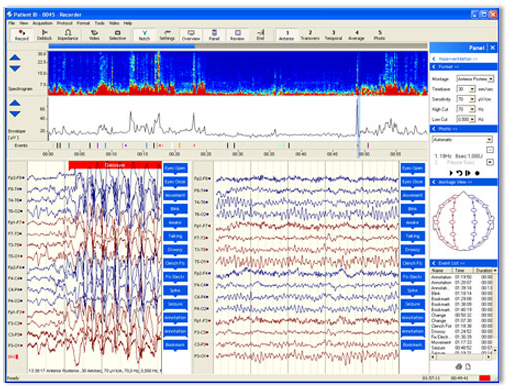The width and height of the screenshot is (510, 390).
Task: Select montage 5 Photic in toolbar
Action: tap(379, 35)
